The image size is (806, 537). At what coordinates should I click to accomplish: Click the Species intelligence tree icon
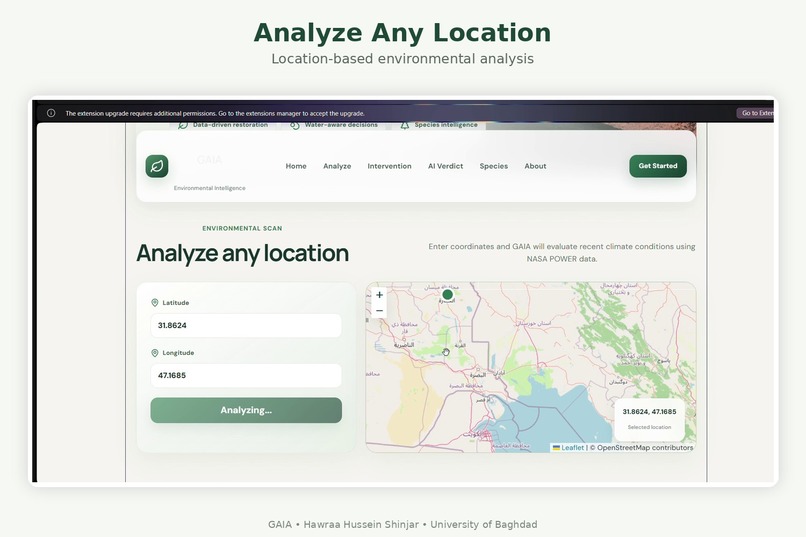[405, 125]
